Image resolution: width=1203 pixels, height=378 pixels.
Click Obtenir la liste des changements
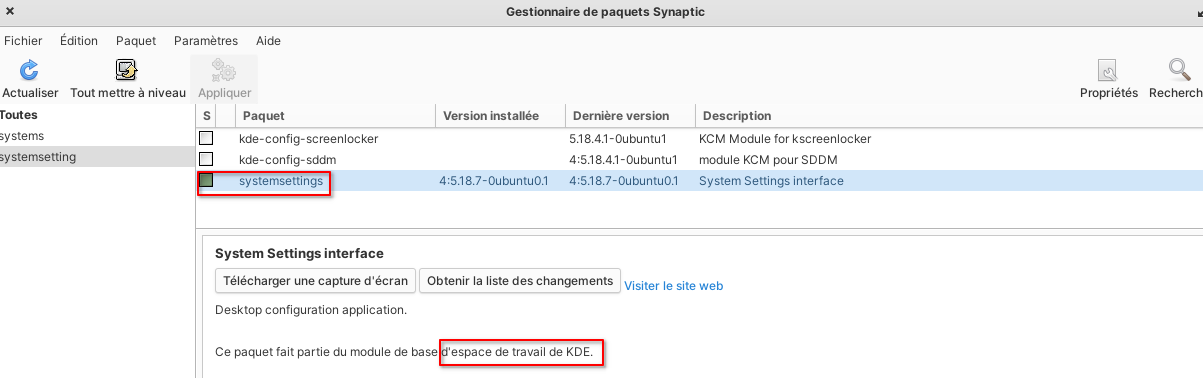click(520, 281)
